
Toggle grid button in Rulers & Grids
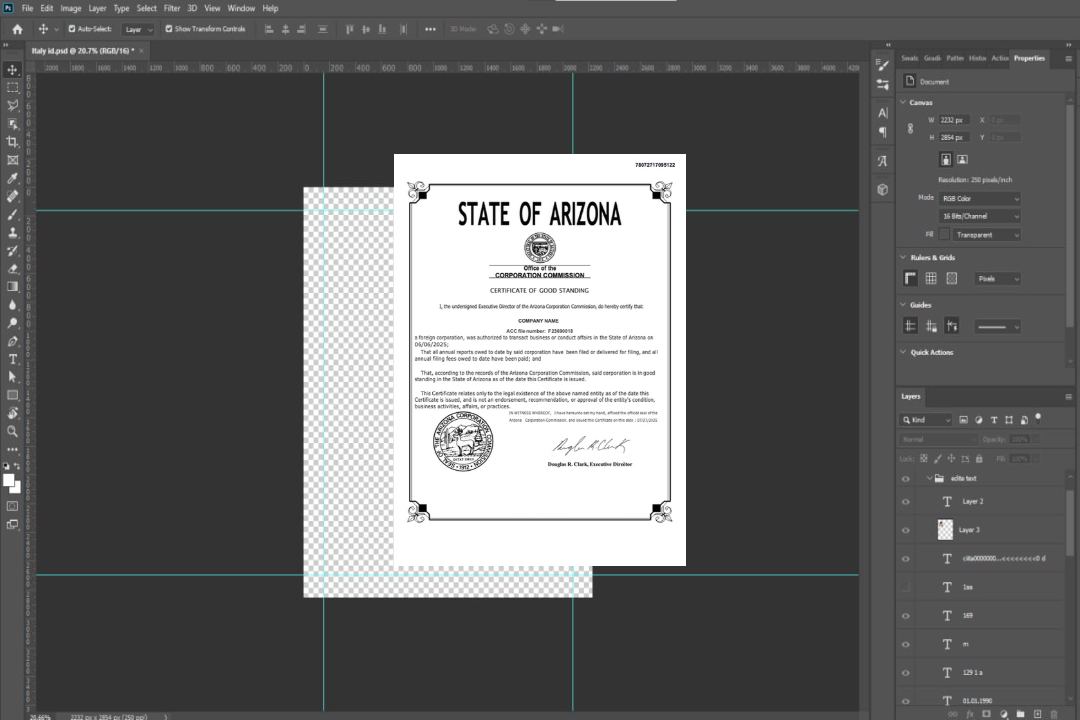(931, 278)
